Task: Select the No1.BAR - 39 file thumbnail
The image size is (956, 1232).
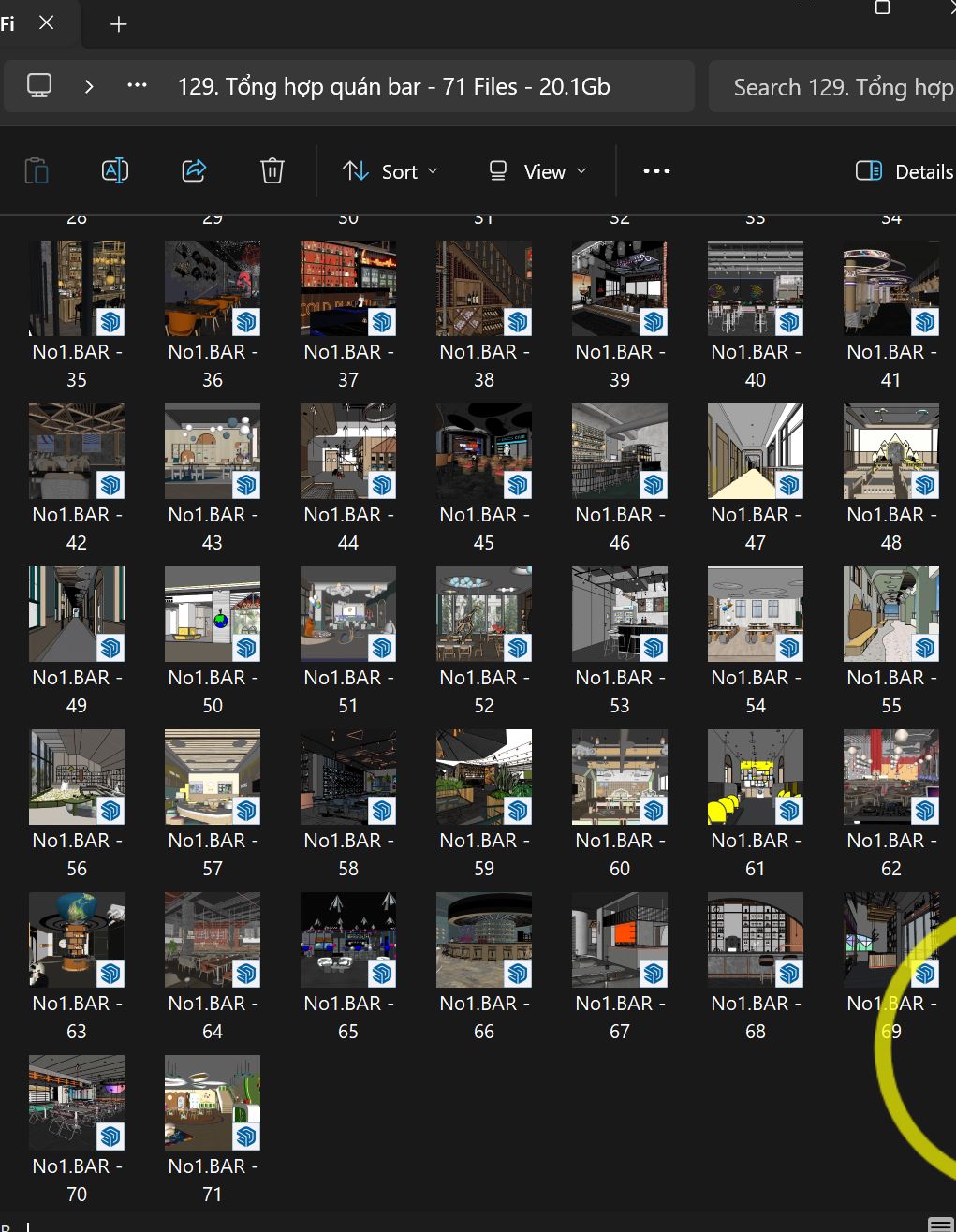Action: 620,288
